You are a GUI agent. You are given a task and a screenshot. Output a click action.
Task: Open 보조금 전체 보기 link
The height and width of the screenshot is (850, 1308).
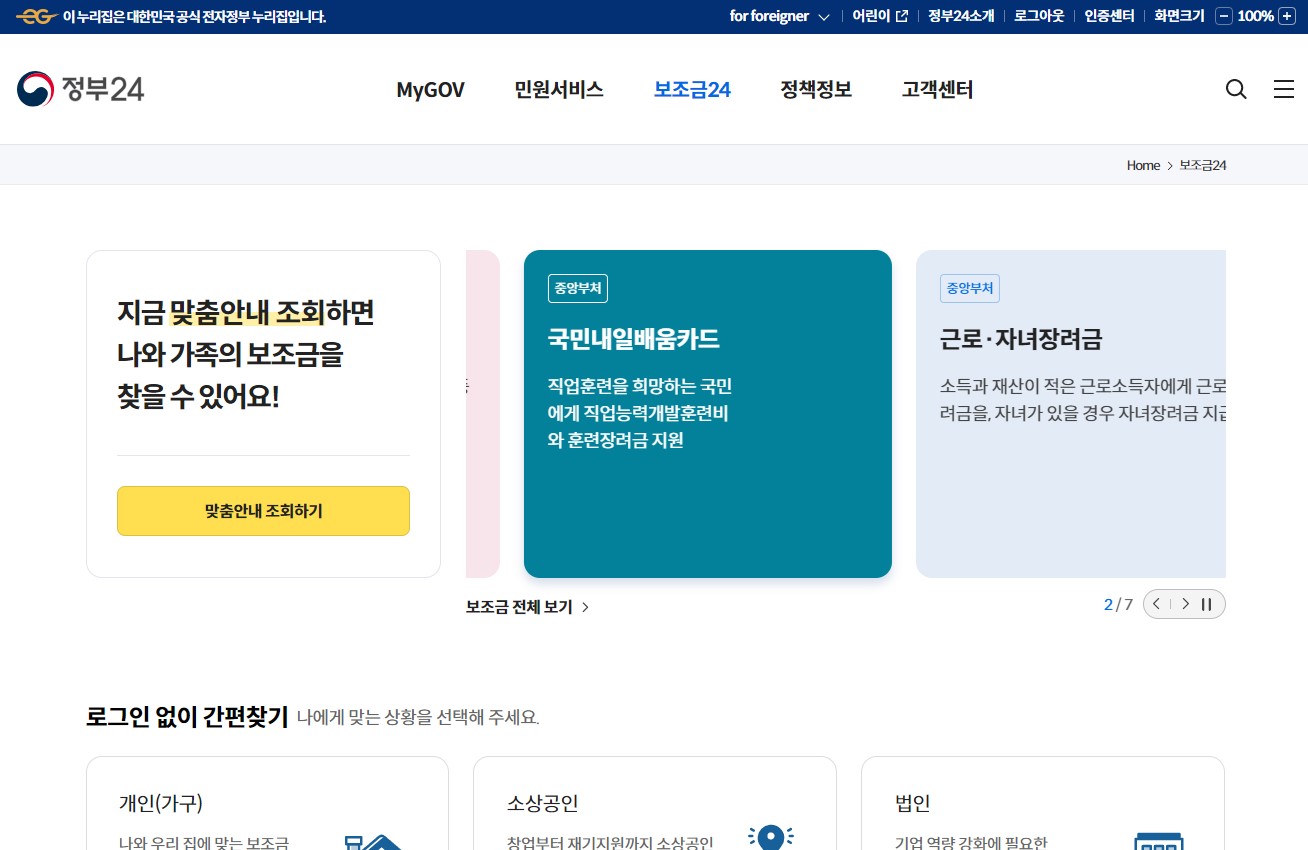point(527,607)
